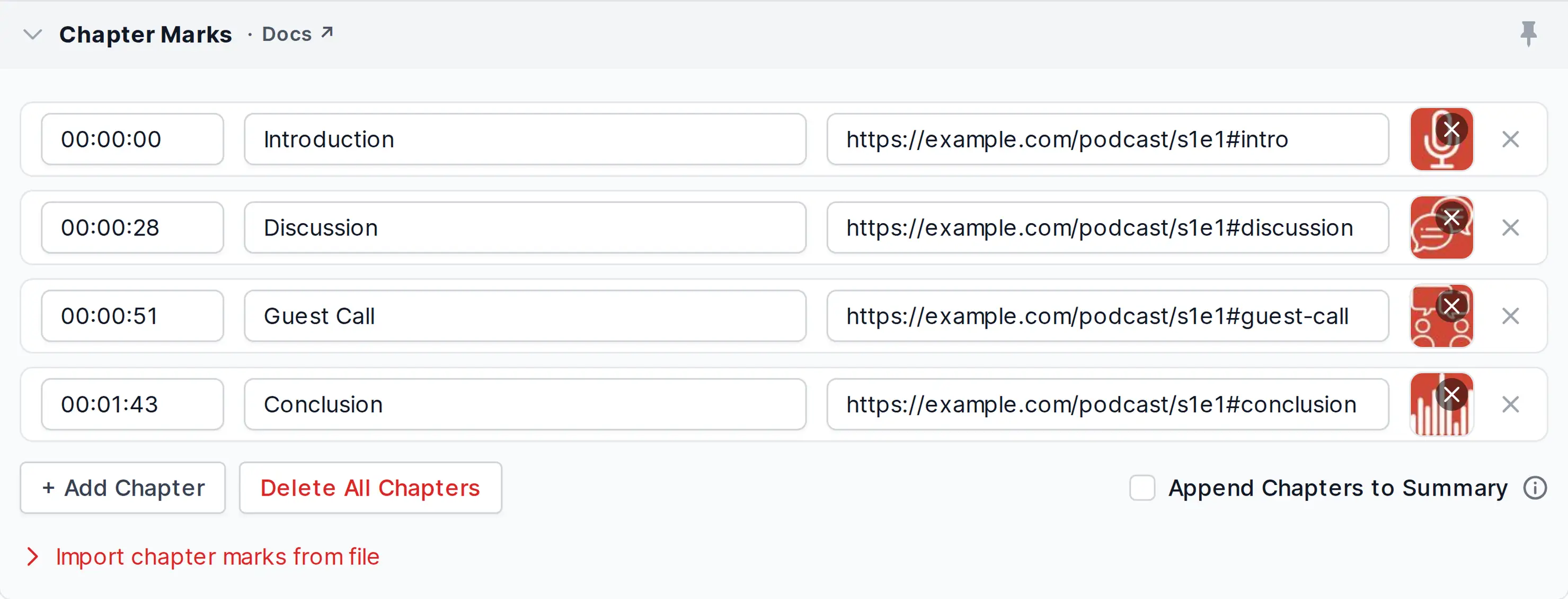Pin the Chapter Marks section
This screenshot has width=1568, height=599.
click(1528, 33)
